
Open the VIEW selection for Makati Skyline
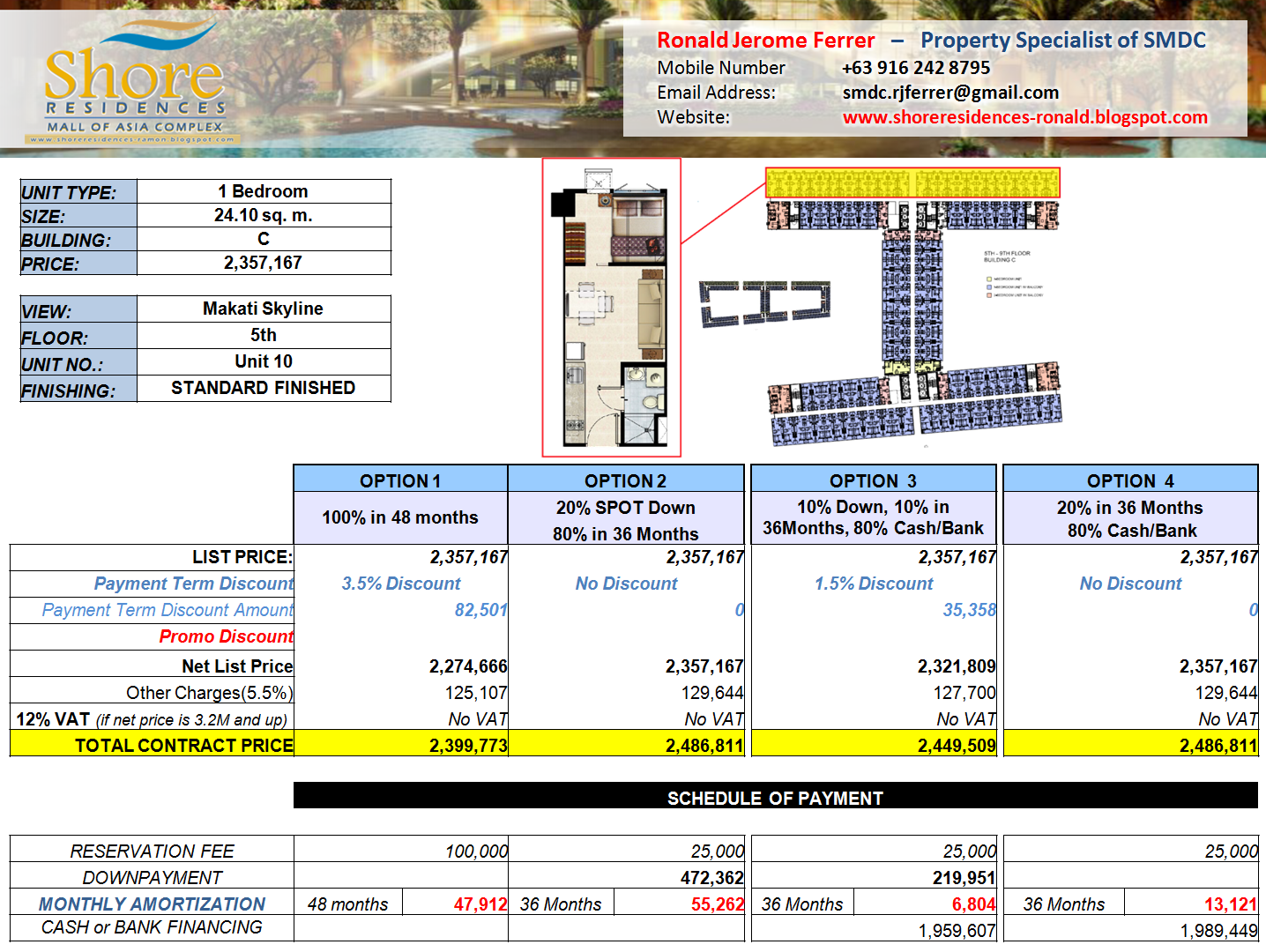coord(263,309)
